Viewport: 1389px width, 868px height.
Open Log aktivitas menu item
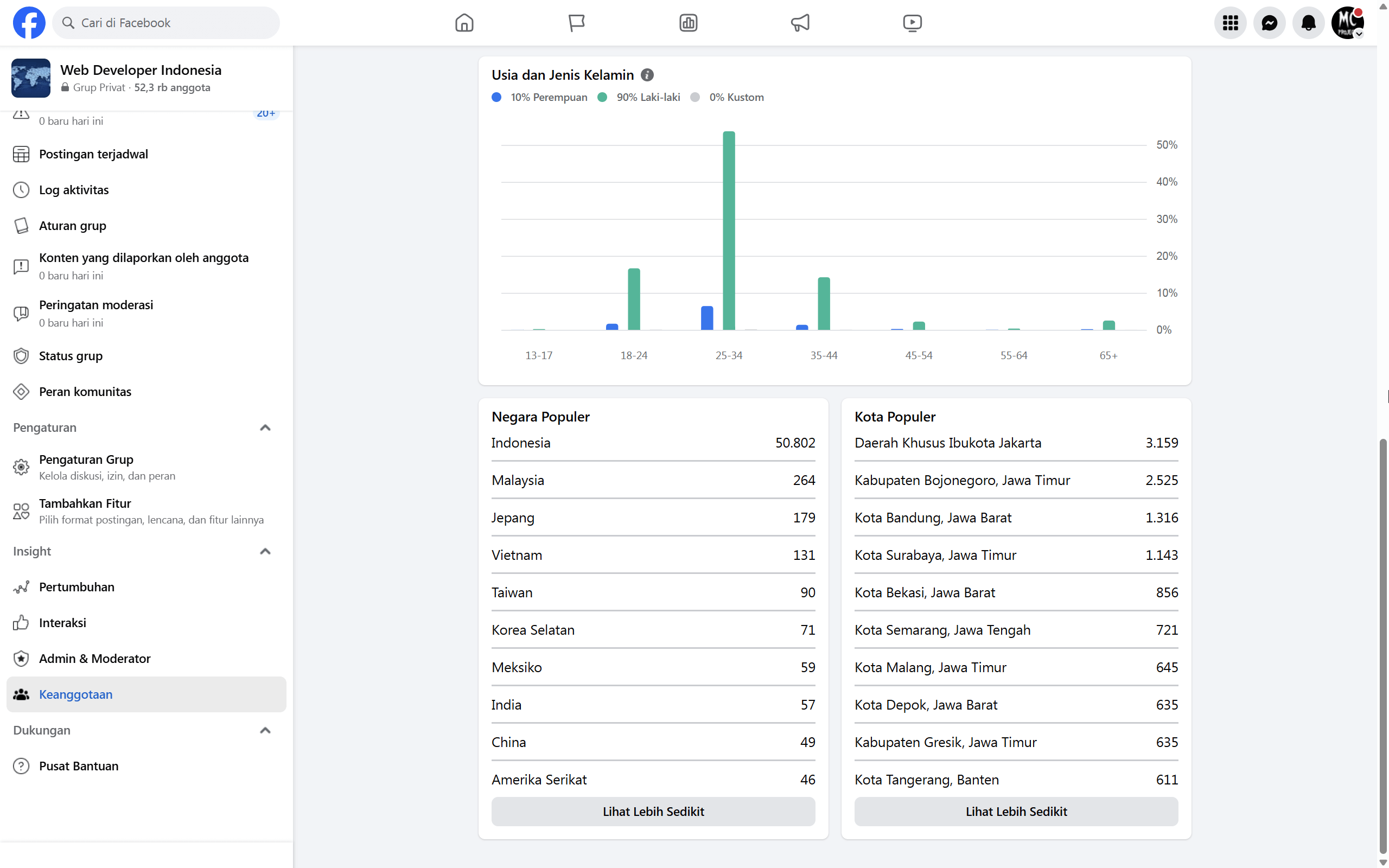coord(73,190)
